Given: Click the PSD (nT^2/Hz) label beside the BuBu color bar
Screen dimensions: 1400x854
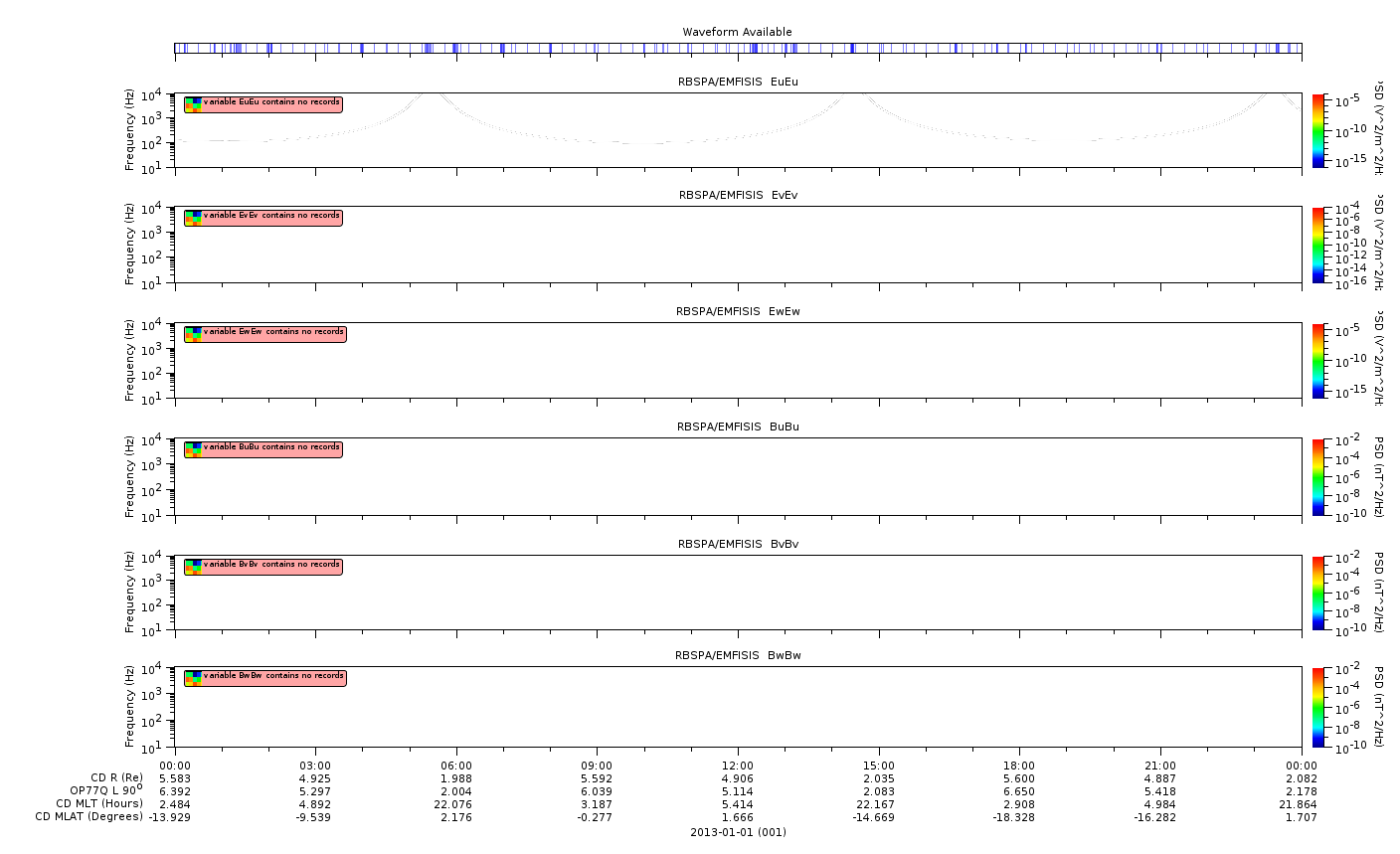Looking at the screenshot, I should (1377, 476).
